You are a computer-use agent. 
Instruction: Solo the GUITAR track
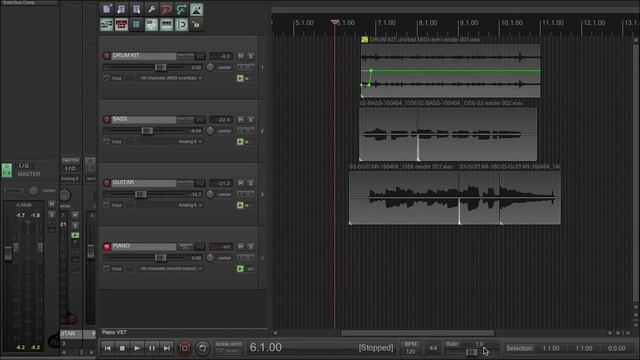[x=251, y=183]
